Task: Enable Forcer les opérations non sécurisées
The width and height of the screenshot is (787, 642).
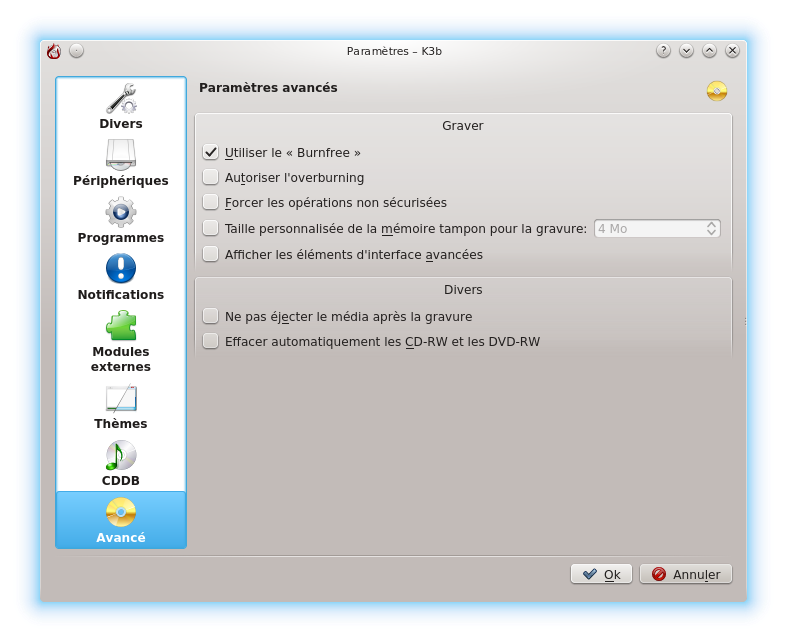Action: click(x=210, y=202)
